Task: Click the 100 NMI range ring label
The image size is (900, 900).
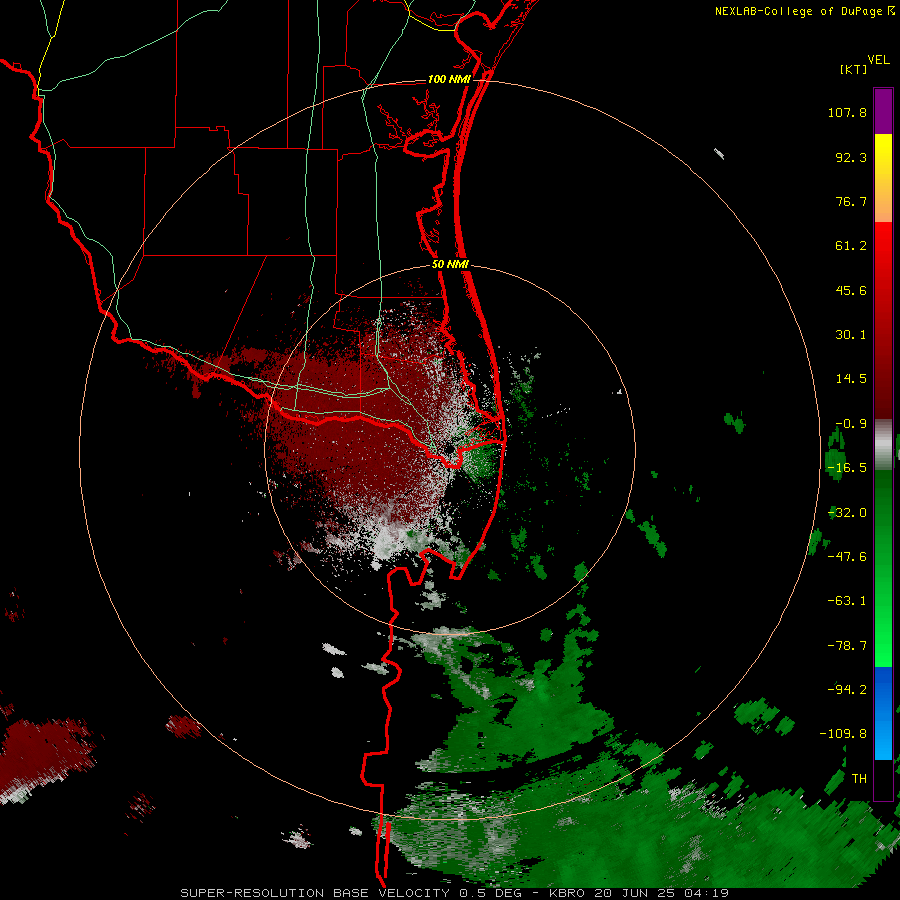Action: tap(449, 79)
